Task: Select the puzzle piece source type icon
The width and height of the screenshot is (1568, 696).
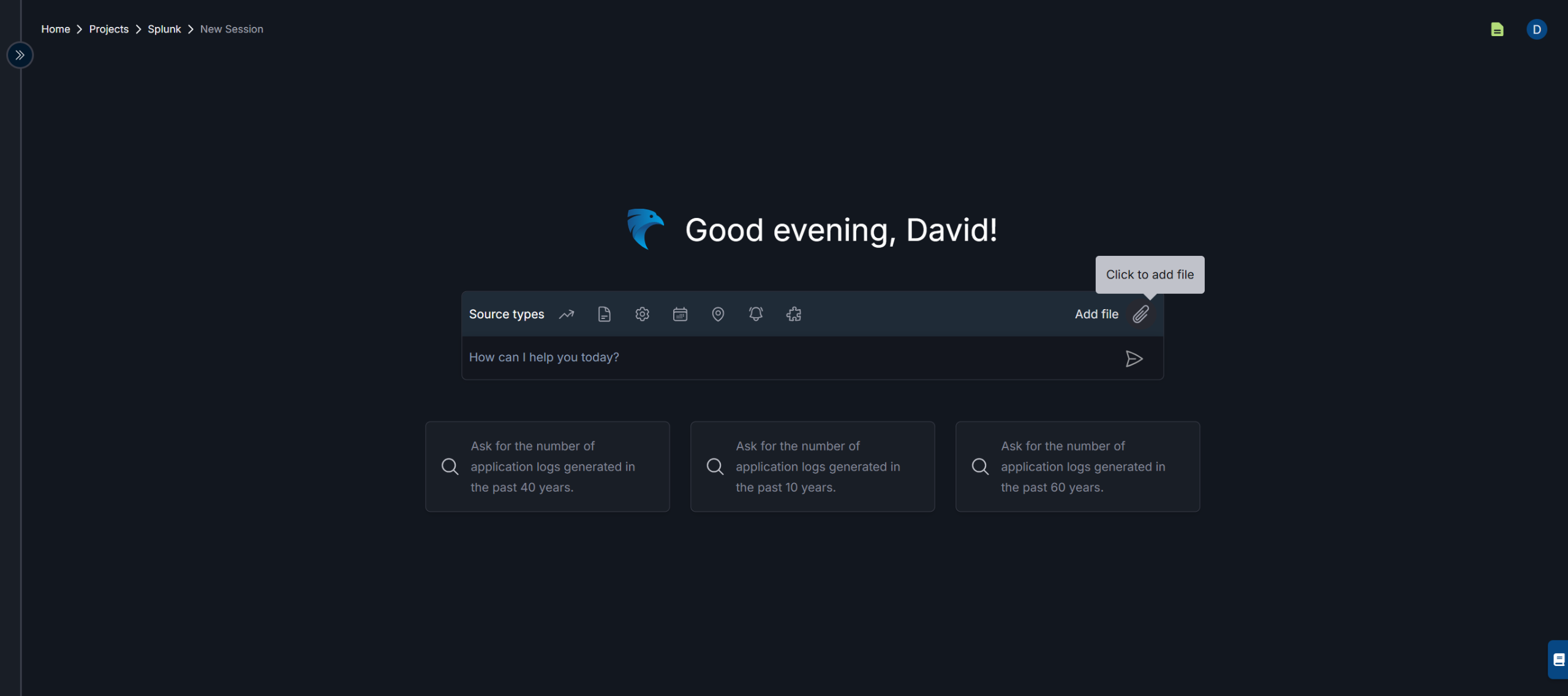Action: [x=794, y=314]
